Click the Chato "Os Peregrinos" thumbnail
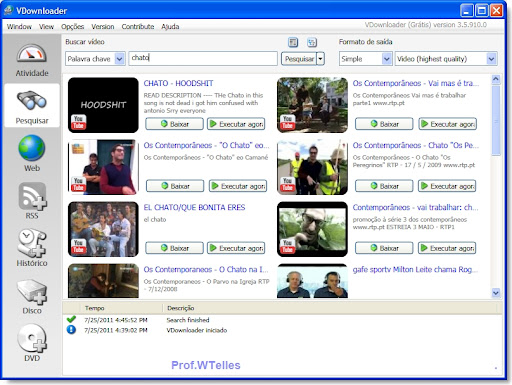Viewport: 512px width, 385px height. click(x=312, y=167)
